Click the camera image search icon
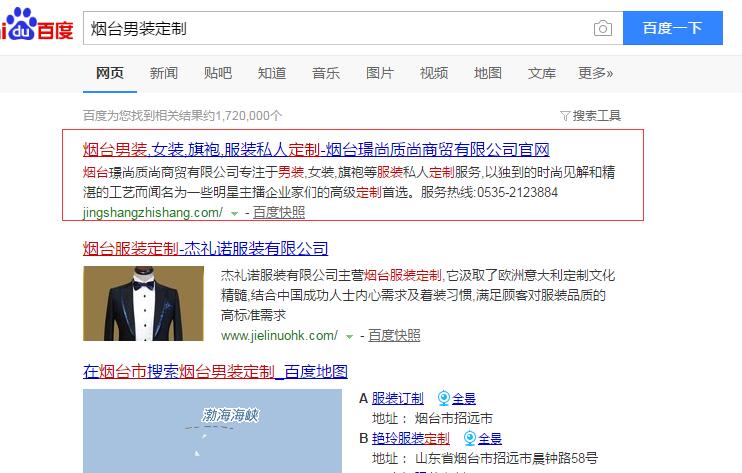 click(x=602, y=28)
